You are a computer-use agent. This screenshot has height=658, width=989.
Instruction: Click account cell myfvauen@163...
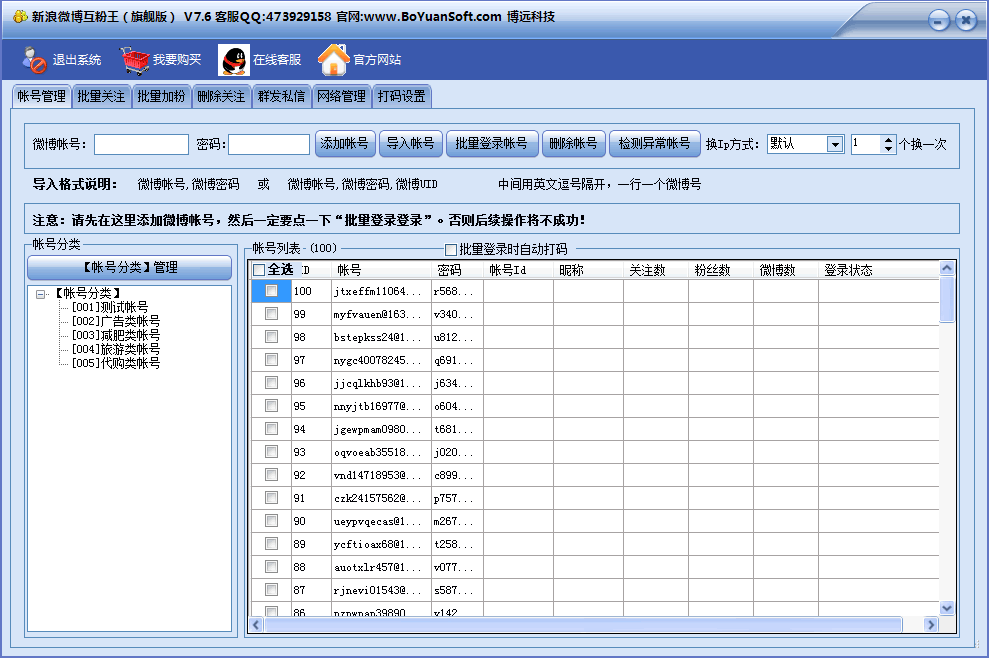click(382, 314)
